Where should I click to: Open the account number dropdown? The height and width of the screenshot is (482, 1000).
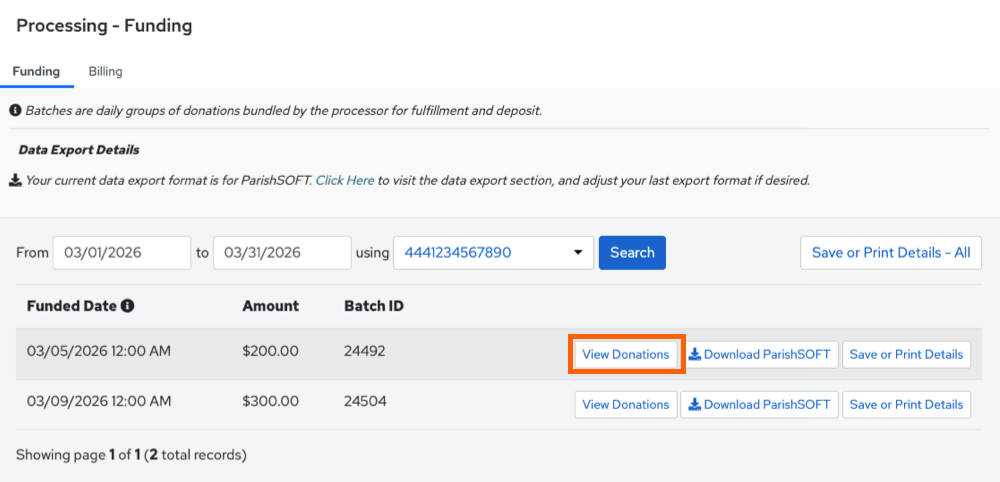[x=494, y=252]
